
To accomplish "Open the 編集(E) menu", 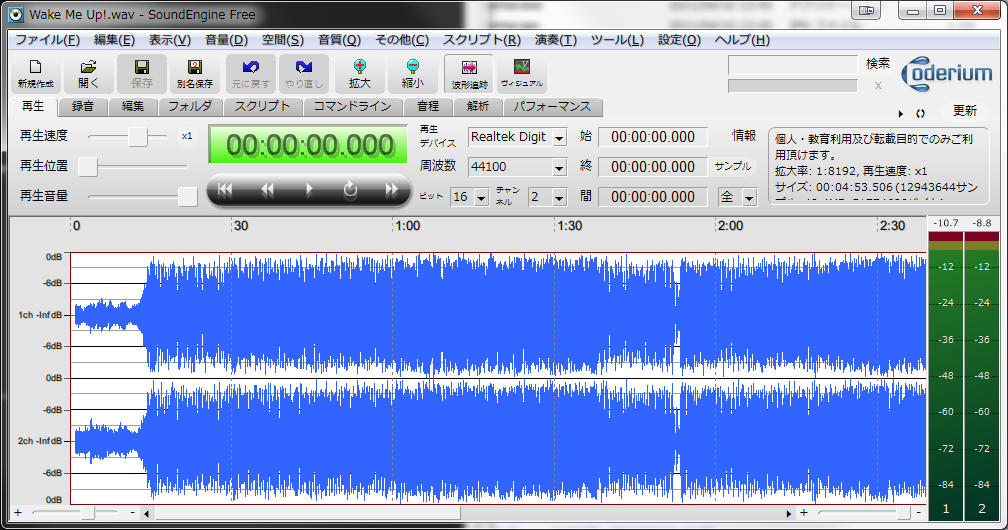I will 114,40.
